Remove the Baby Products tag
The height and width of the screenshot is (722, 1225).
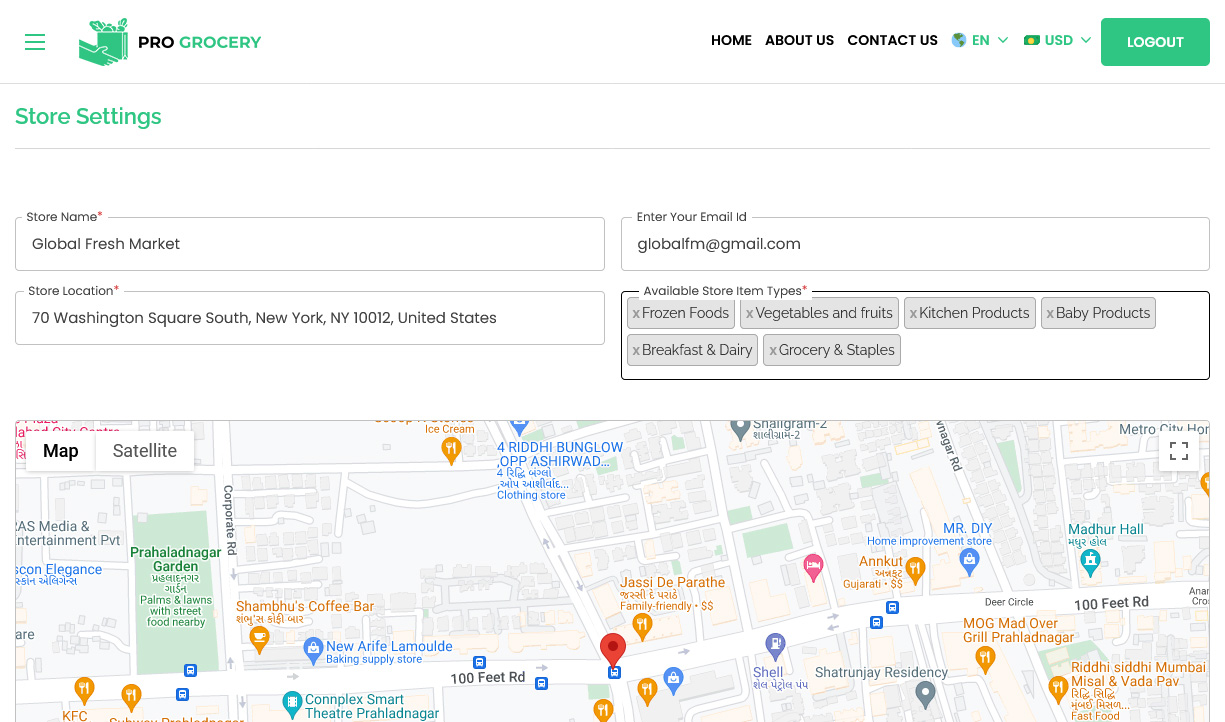(1050, 314)
